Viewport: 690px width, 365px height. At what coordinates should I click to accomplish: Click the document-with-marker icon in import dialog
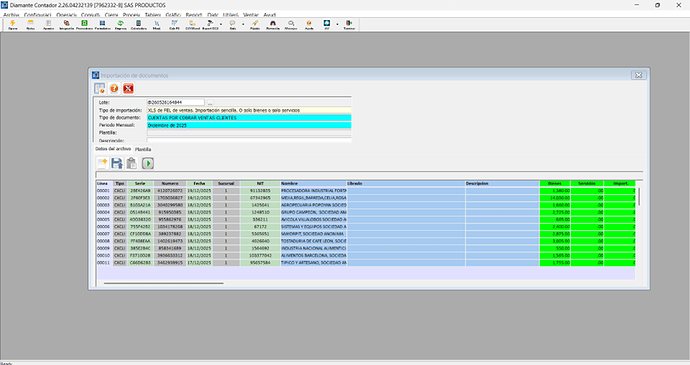pos(100,88)
